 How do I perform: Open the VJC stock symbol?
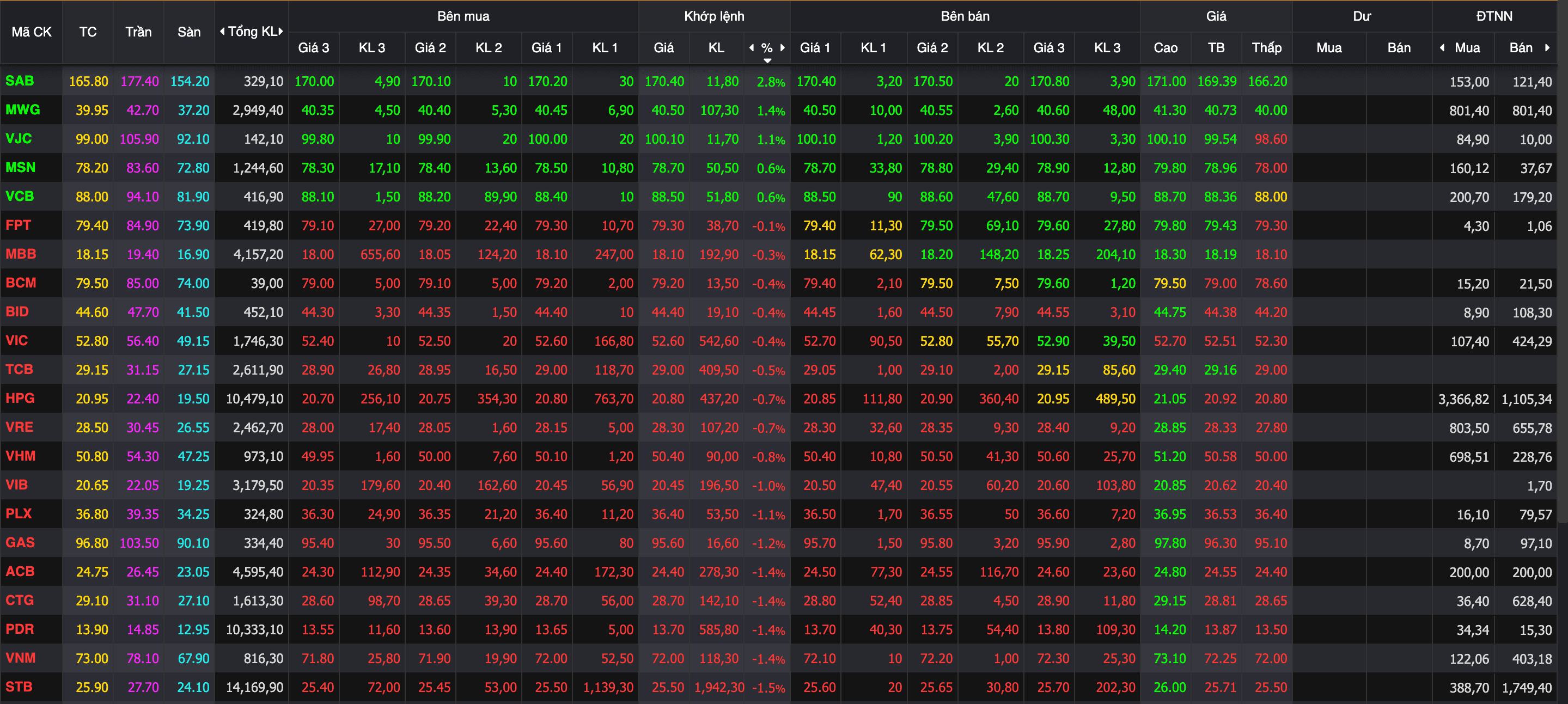[19, 138]
